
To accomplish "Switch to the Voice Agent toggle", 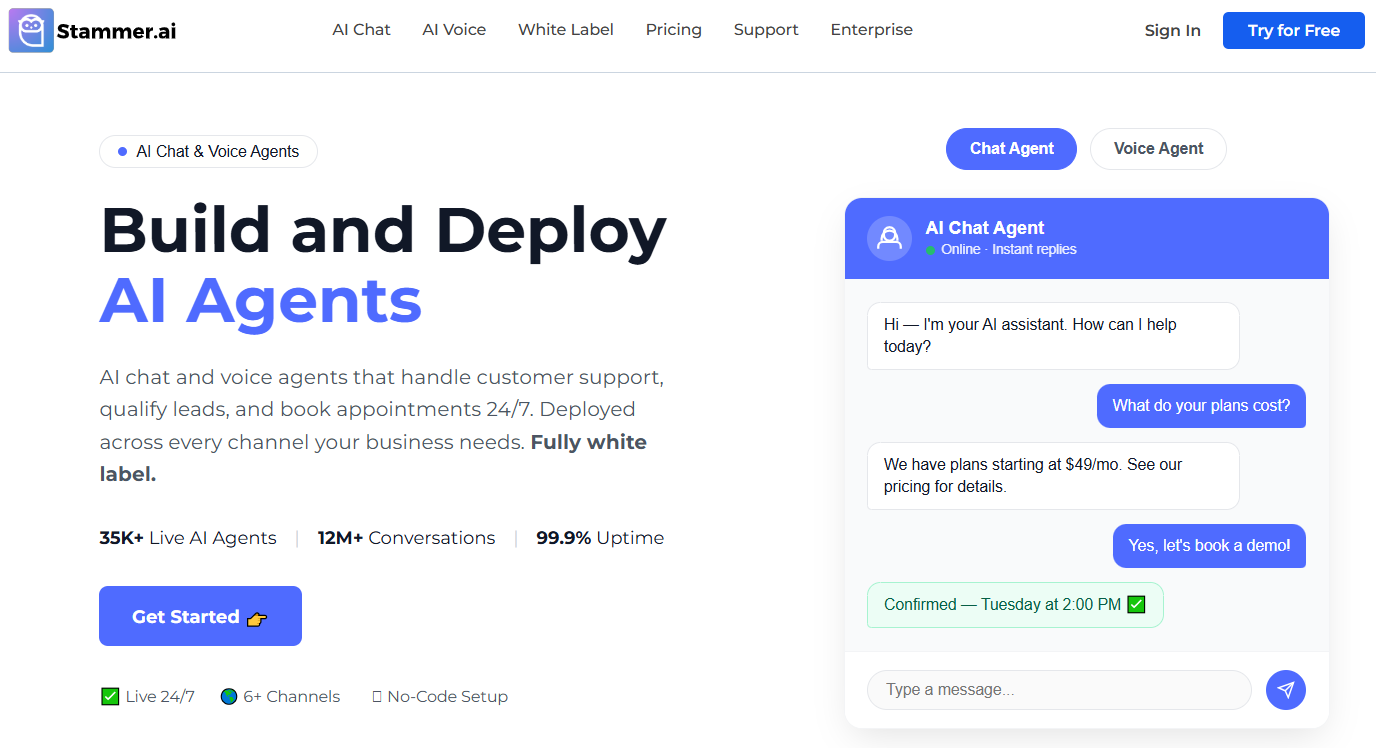I will (x=1158, y=149).
